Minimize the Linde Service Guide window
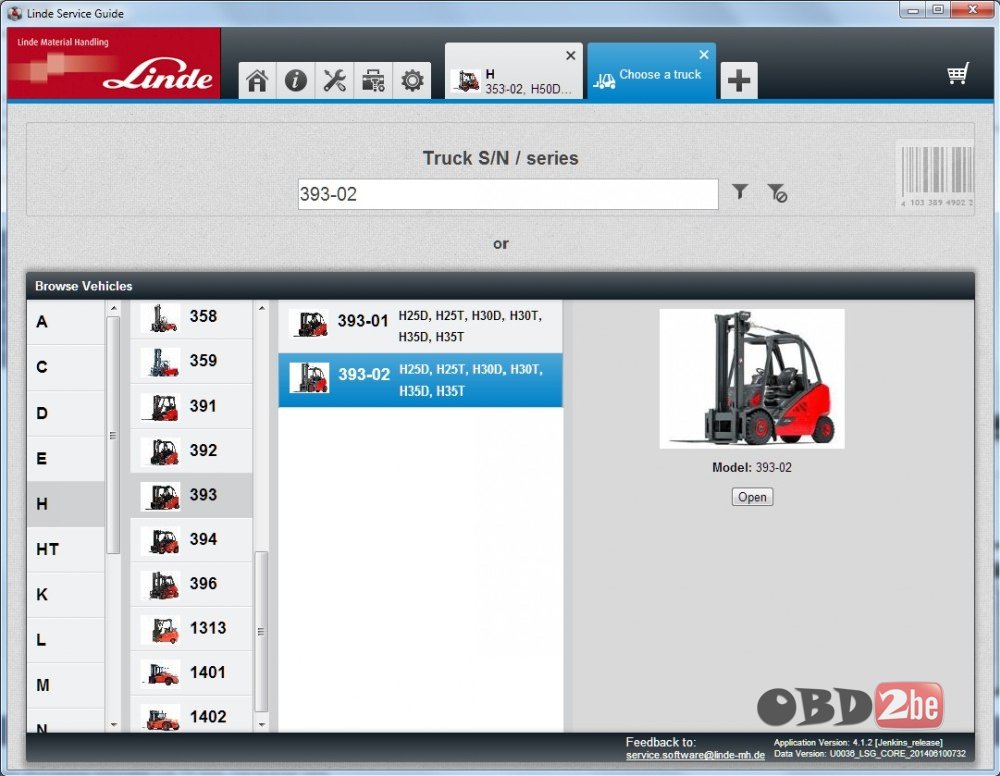Viewport: 1000px width, 776px height. pos(913,10)
